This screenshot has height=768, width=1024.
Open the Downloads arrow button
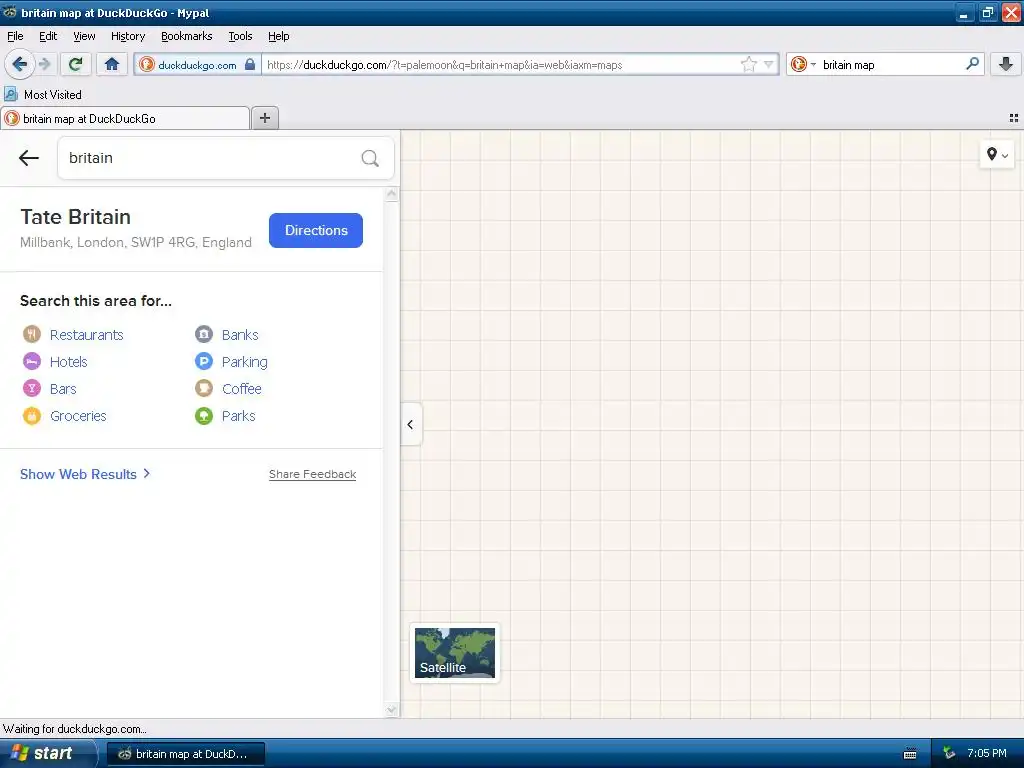click(x=1006, y=64)
